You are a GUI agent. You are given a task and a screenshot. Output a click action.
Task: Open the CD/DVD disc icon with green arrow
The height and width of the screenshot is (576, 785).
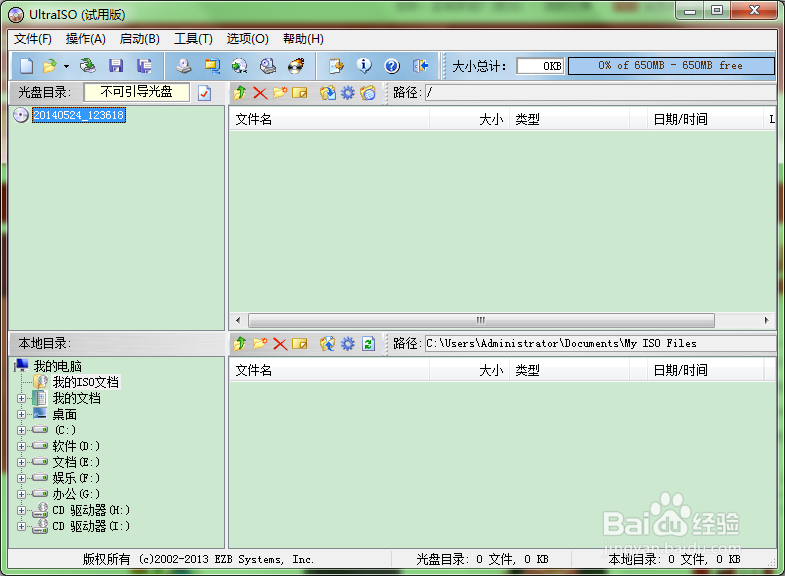88,66
